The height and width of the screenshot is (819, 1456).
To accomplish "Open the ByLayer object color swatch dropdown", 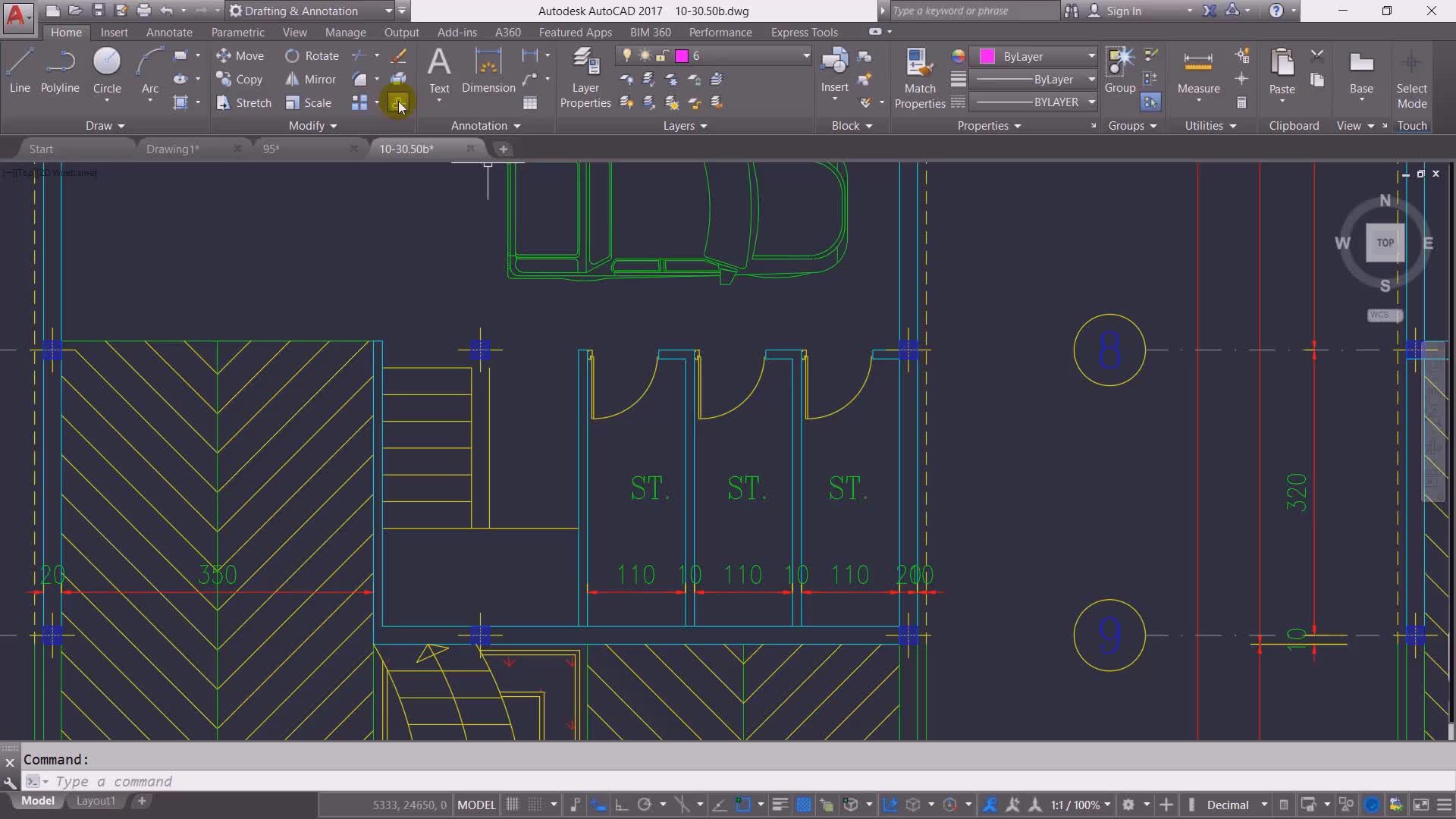I will coord(1091,56).
